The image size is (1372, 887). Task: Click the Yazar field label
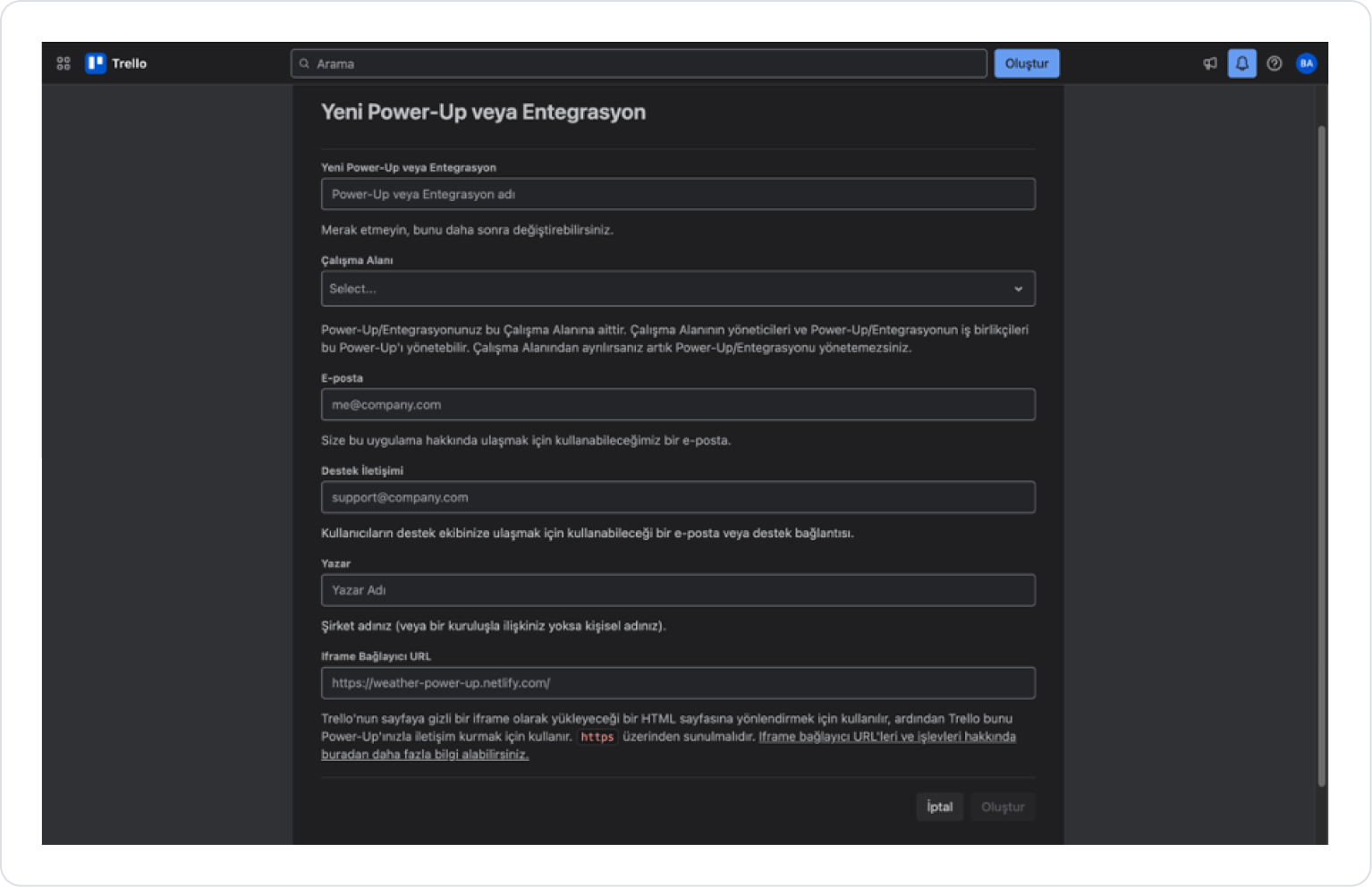335,563
